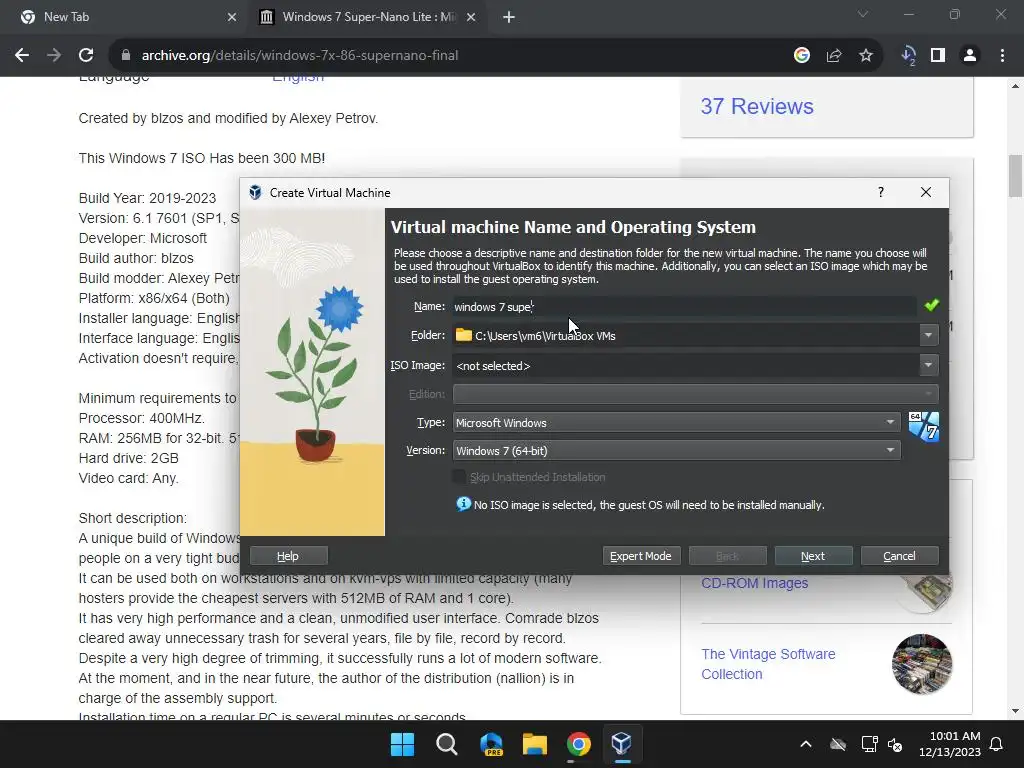Open the Windows Start menu

402,744
